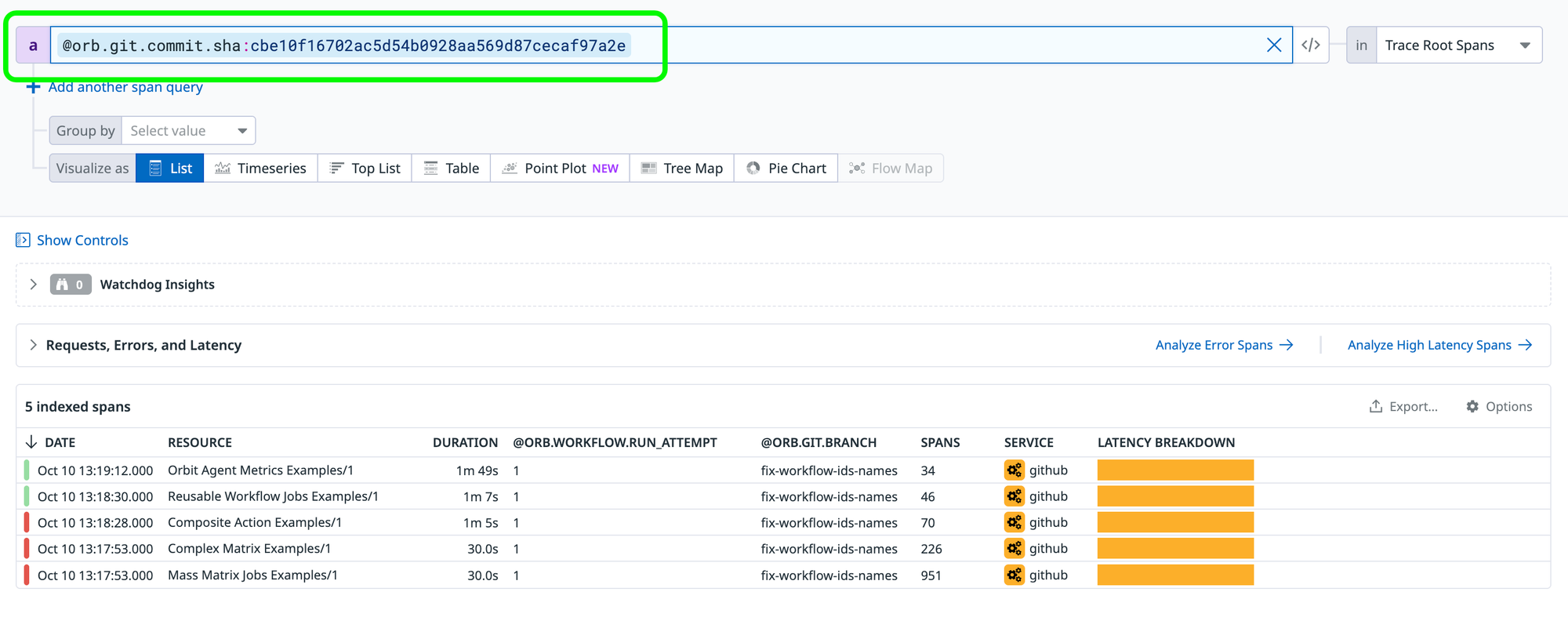
Task: Click into the span search query field
Action: 941,45
